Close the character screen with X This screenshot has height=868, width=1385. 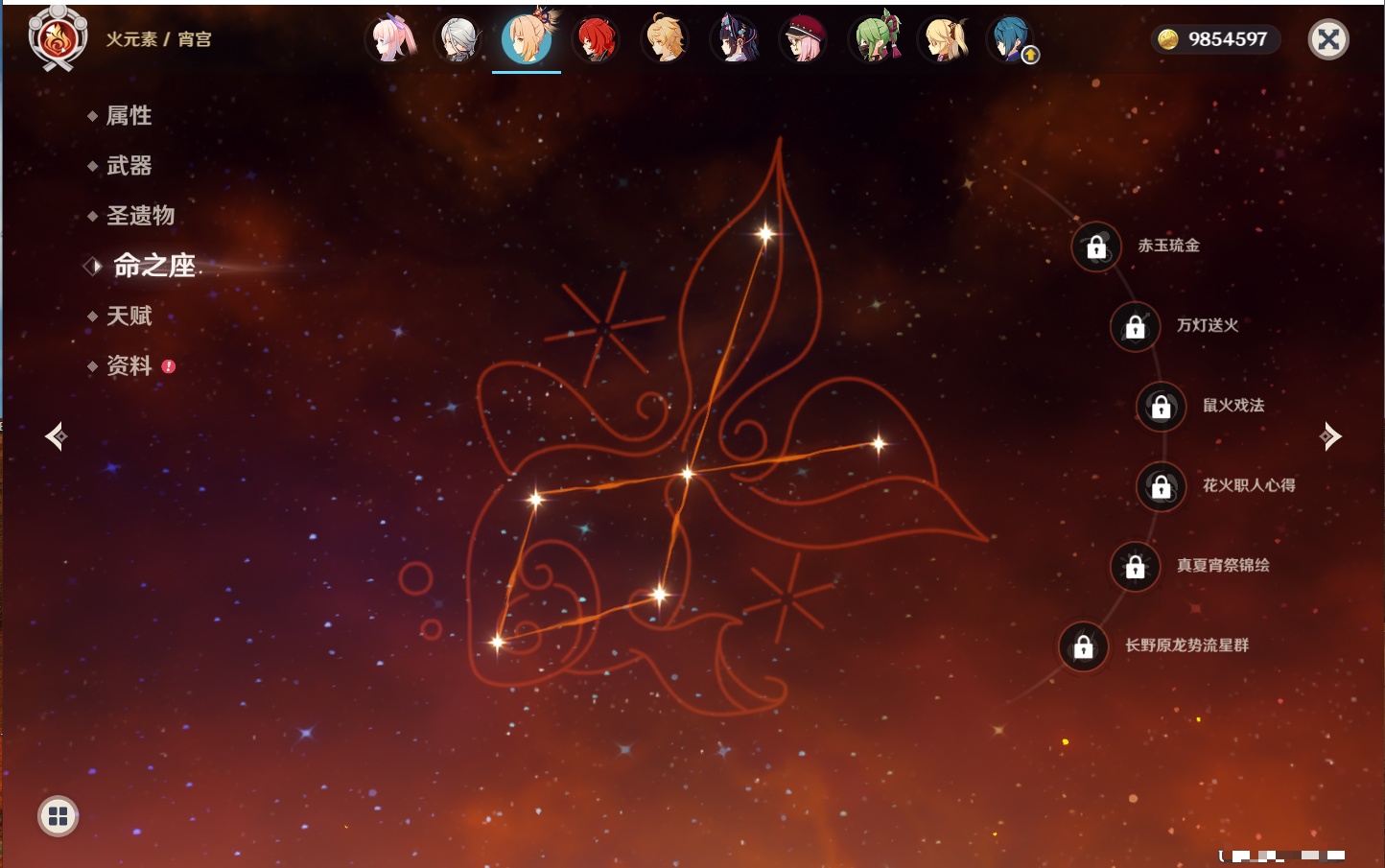pos(1328,39)
